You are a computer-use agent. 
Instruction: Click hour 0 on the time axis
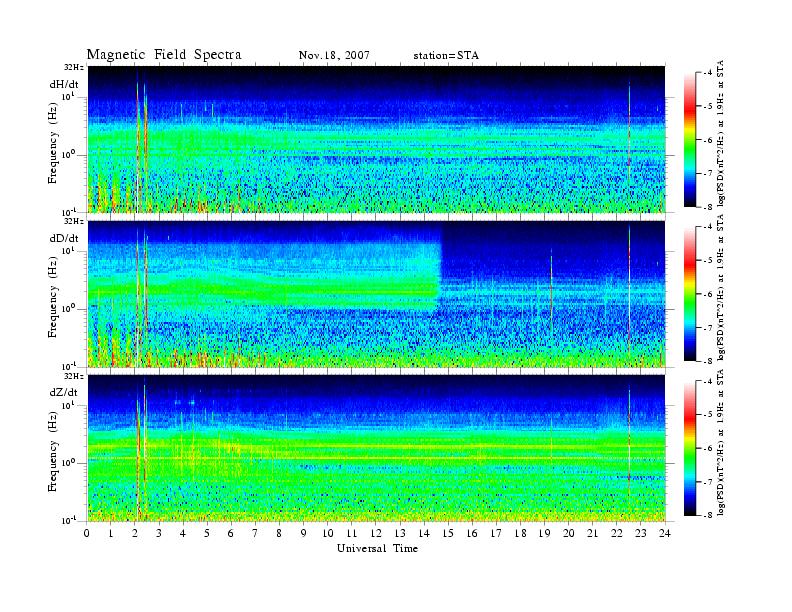[87, 533]
